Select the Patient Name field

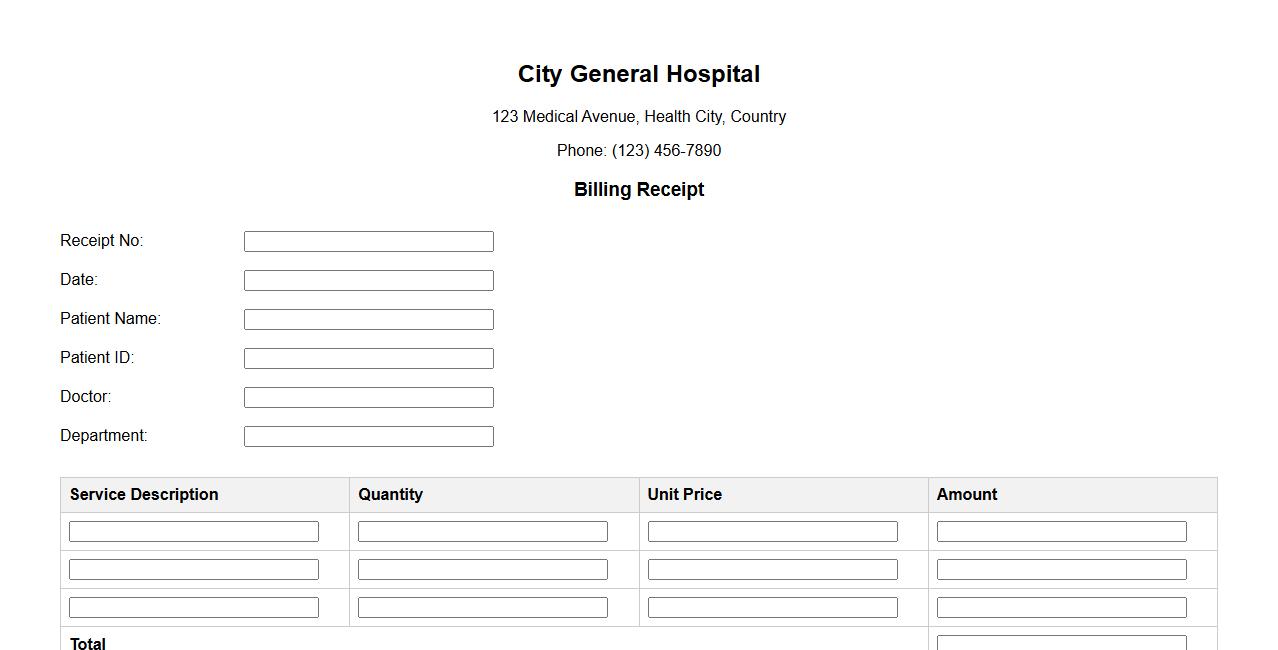[368, 319]
